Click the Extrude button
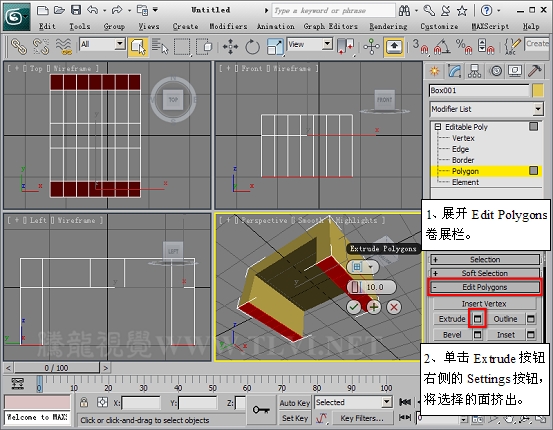 [452, 319]
